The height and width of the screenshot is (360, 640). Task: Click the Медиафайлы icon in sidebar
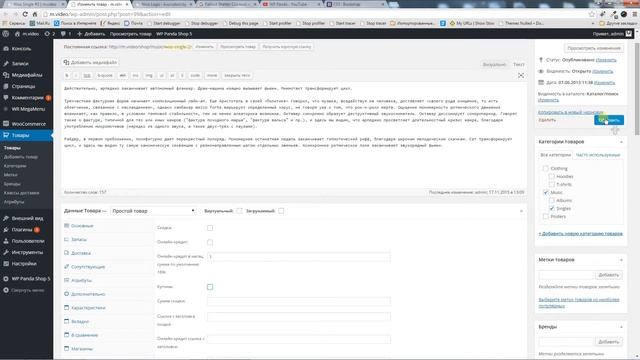[x=6, y=75]
